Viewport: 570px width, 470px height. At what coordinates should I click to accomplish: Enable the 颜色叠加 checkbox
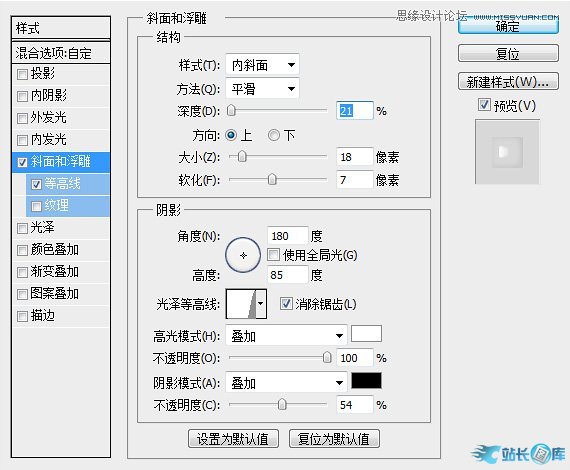[x=22, y=250]
